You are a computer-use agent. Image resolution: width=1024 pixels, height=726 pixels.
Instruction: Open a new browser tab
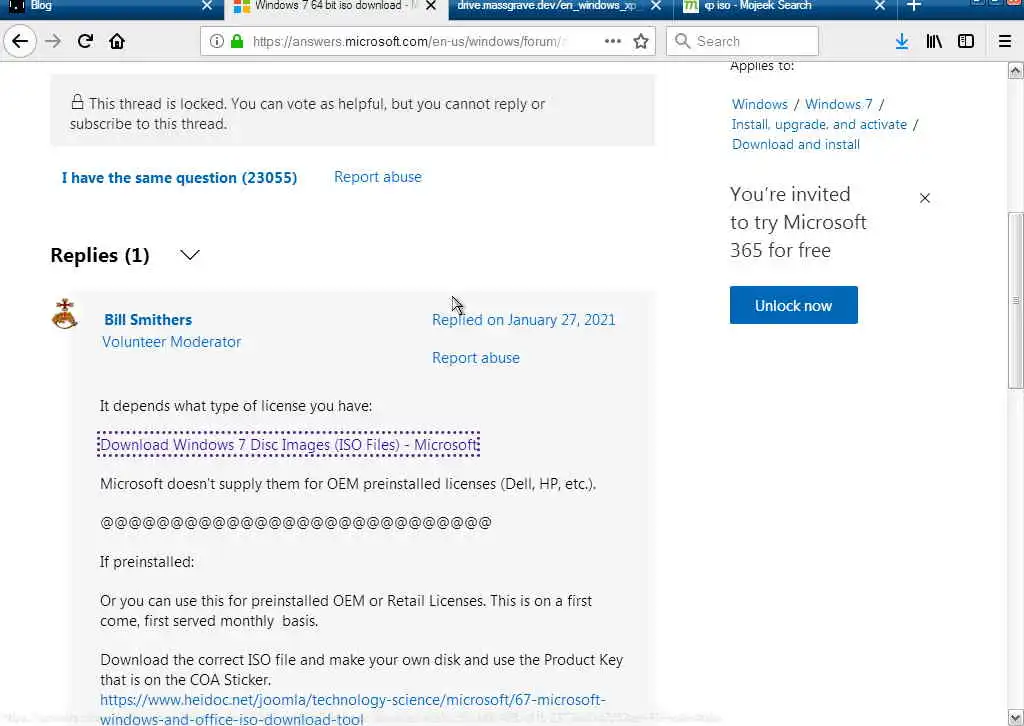914,6
